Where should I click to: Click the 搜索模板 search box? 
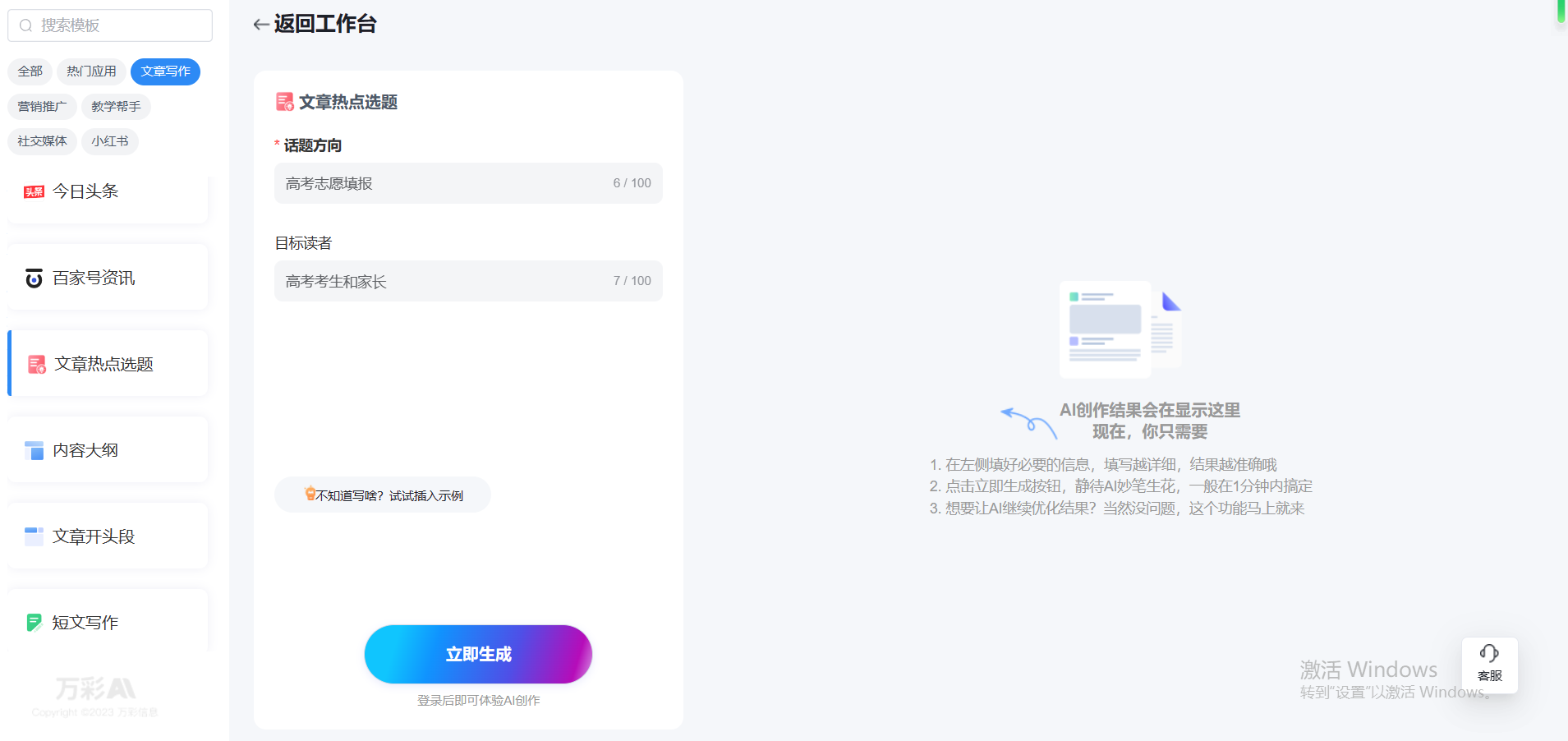coord(110,25)
